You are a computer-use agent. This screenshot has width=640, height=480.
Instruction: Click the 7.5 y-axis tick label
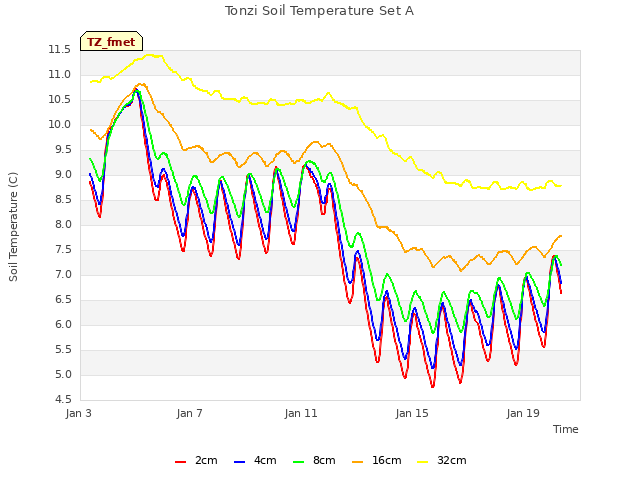(62, 250)
